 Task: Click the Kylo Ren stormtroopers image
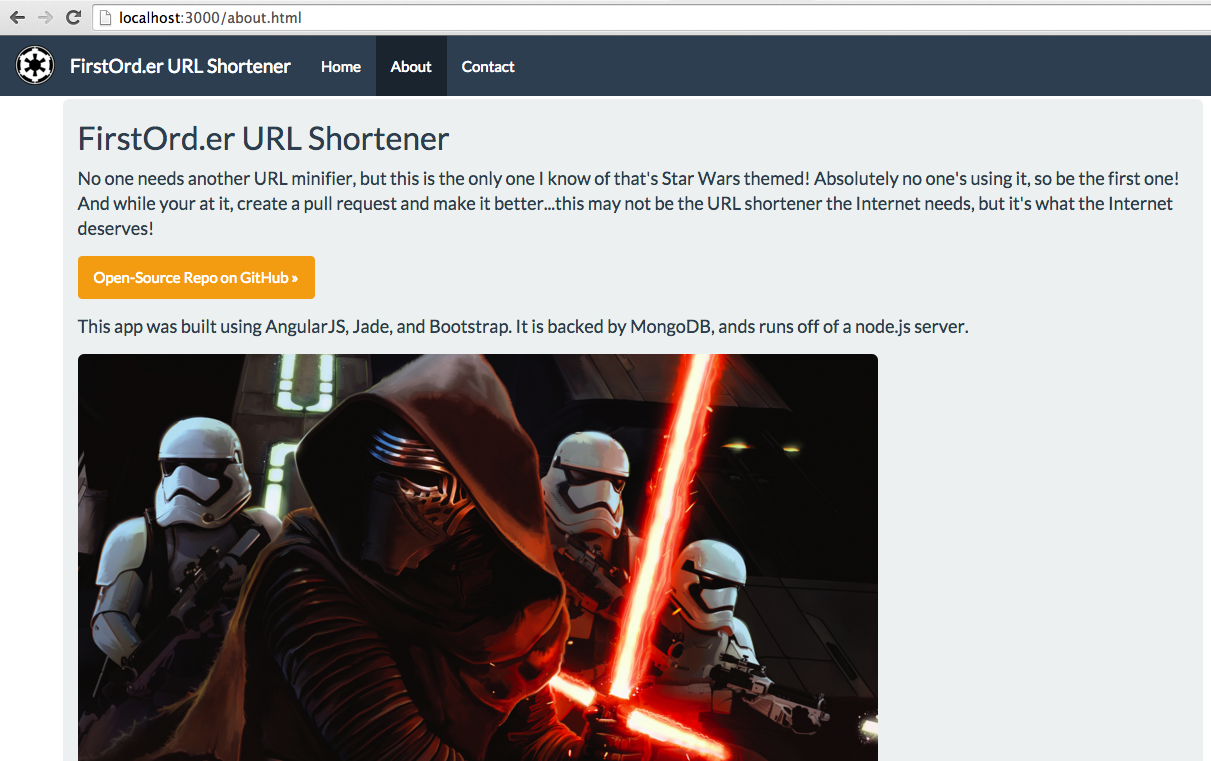point(478,557)
